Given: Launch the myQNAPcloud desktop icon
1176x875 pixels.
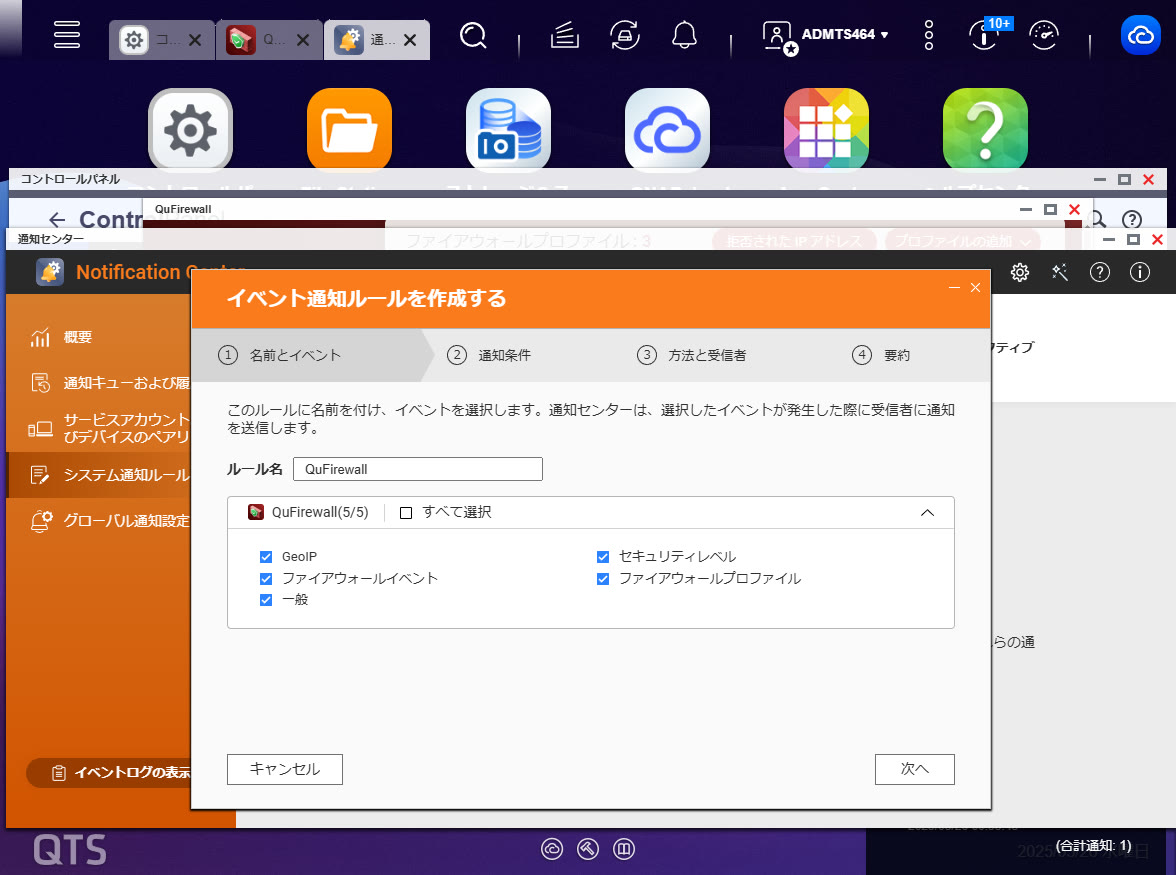Looking at the screenshot, I should 668,130.
